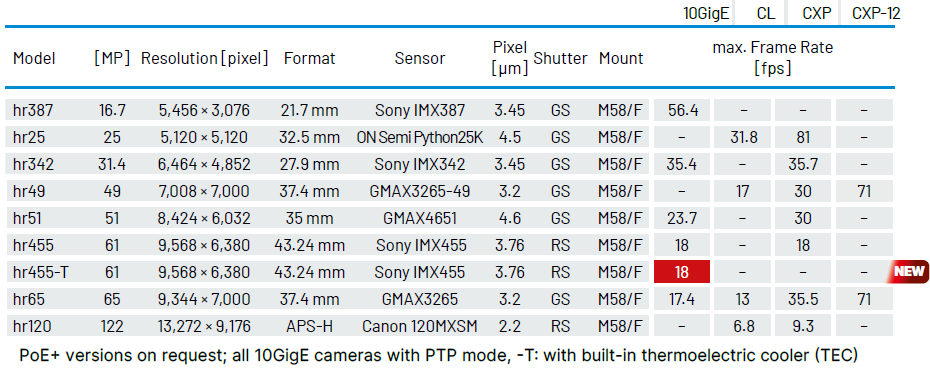Click the hr455-T model name
Screen dimensions: 930x371
(x=40, y=272)
